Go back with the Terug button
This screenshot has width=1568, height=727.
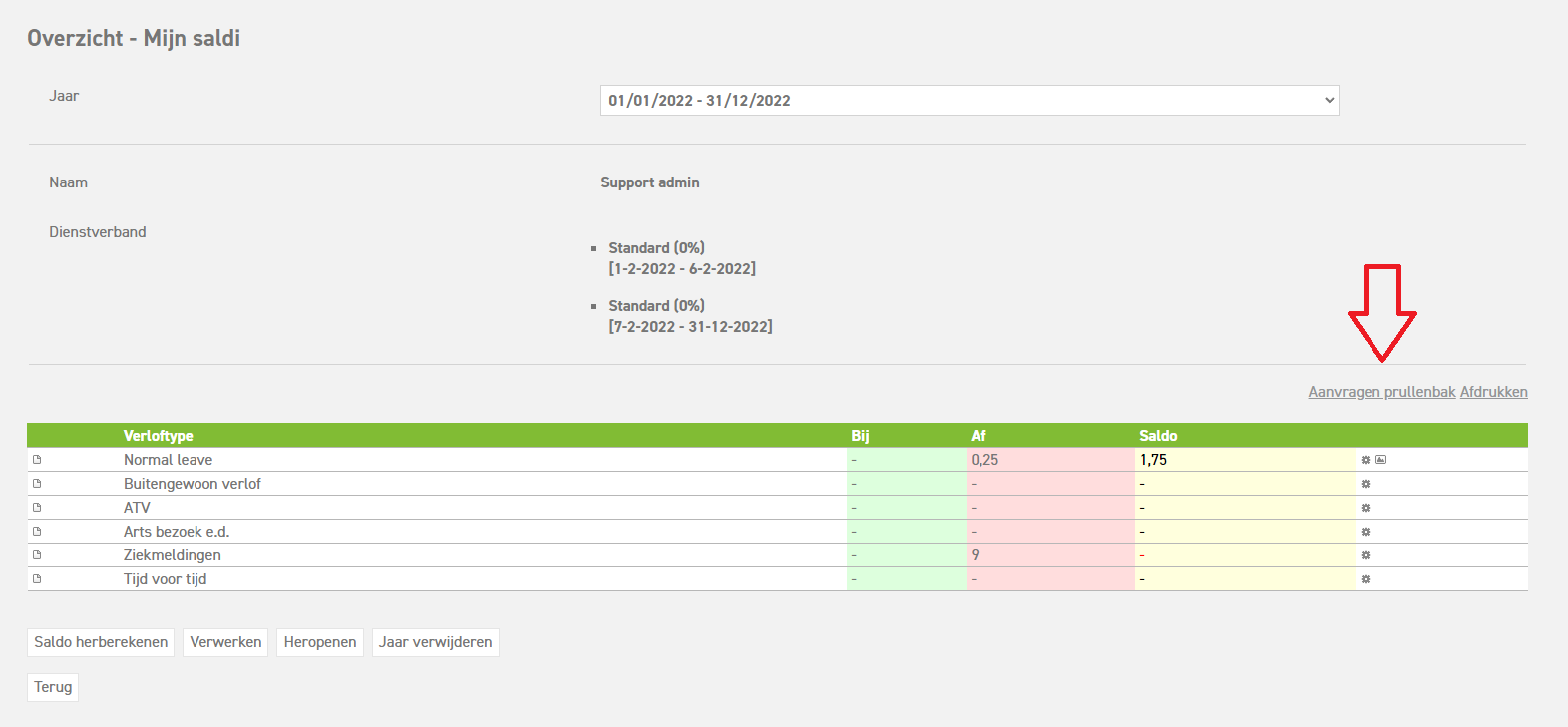[53, 687]
